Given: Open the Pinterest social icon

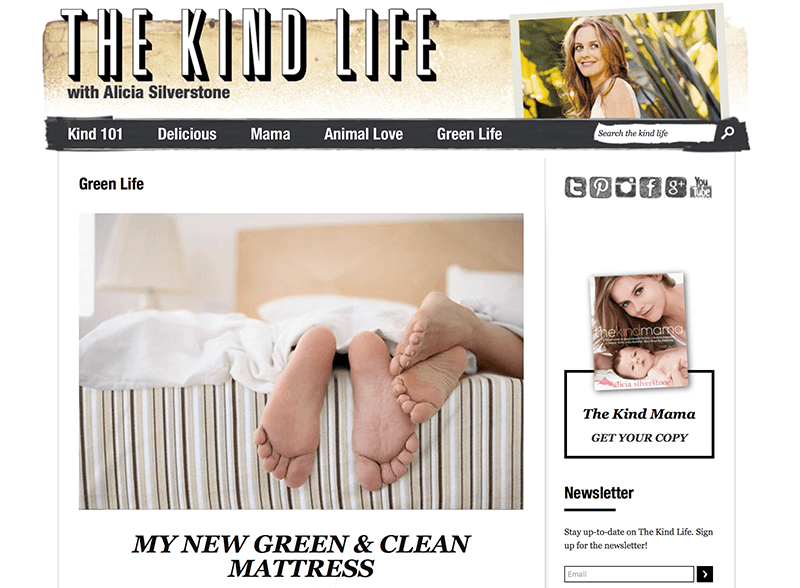Looking at the screenshot, I should (x=600, y=187).
